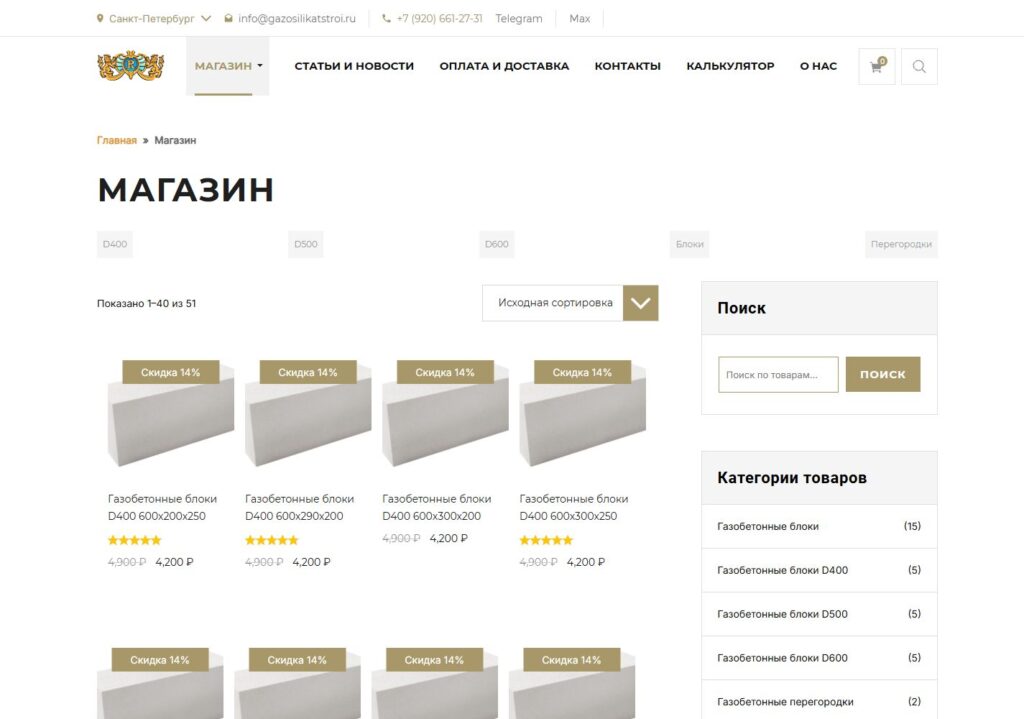Open product title Газобетонные блоки D400 600x200x250
Image resolution: width=1024 pixels, height=719 pixels.
pos(163,507)
